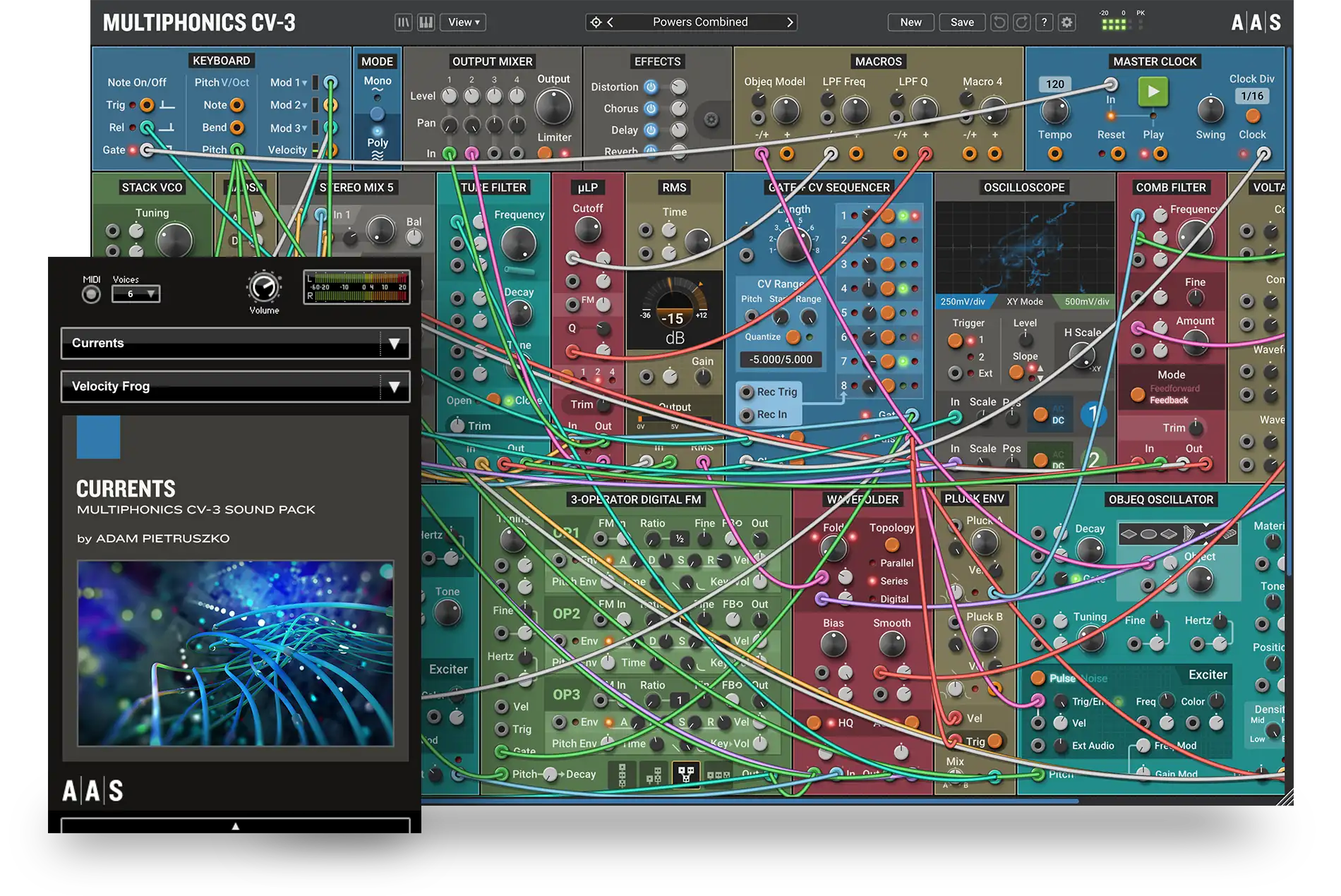This screenshot has width=1341, height=896.
Task: Click the undo arrow icon
Action: [999, 23]
